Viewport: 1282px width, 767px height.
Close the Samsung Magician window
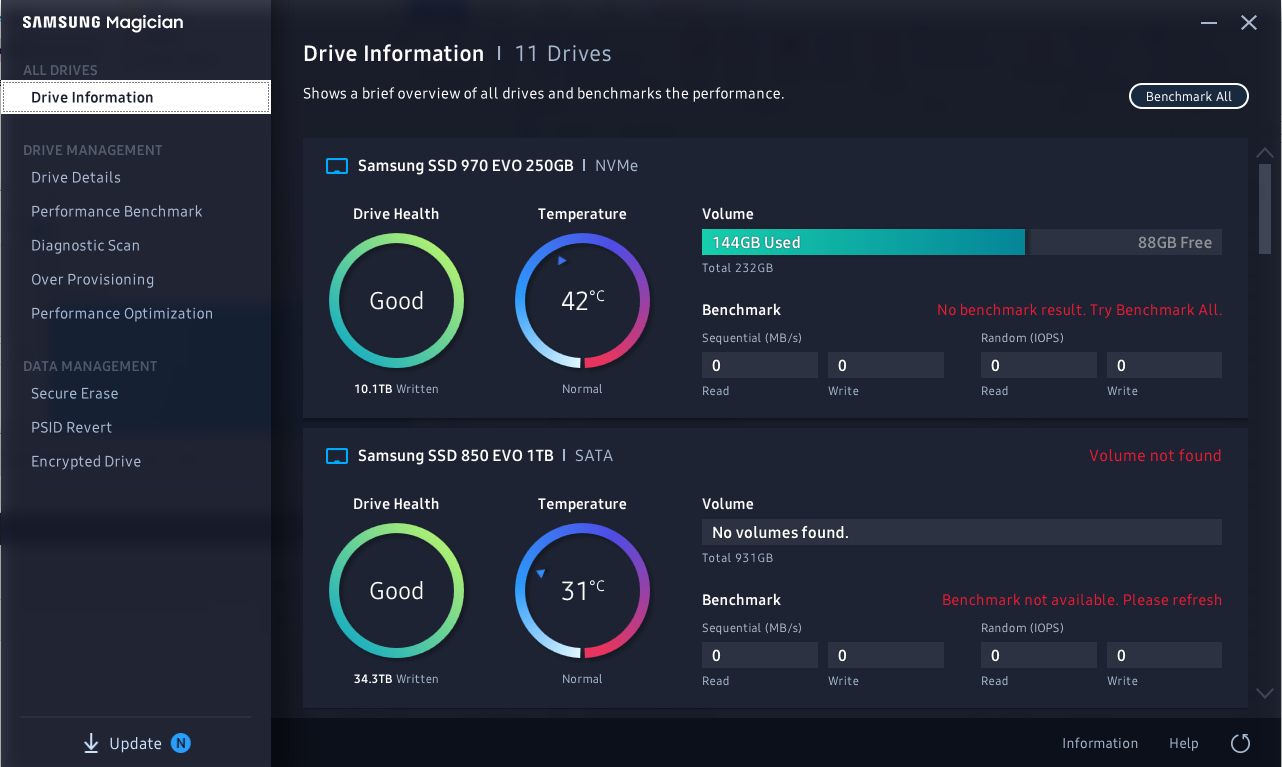click(x=1249, y=23)
